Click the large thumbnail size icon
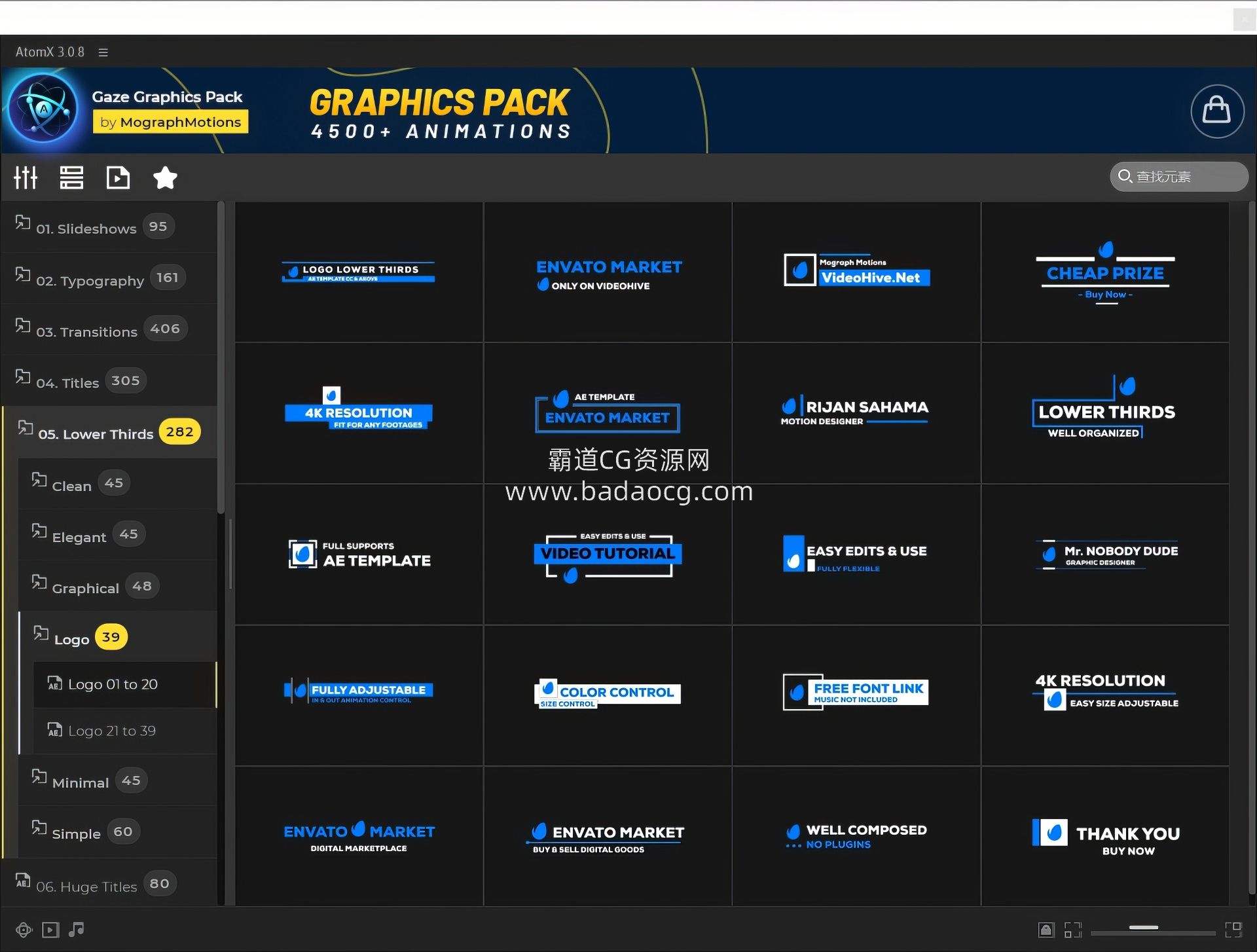 point(1233,930)
